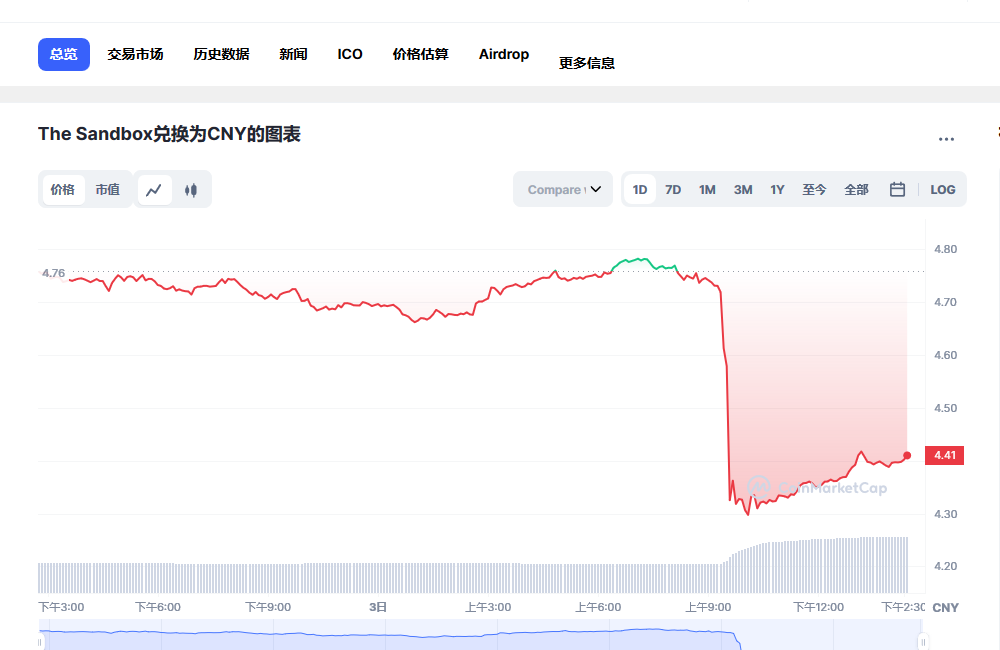Image resolution: width=1000 pixels, height=650 pixels.
Task: Select the 1M time range
Action: (707, 189)
